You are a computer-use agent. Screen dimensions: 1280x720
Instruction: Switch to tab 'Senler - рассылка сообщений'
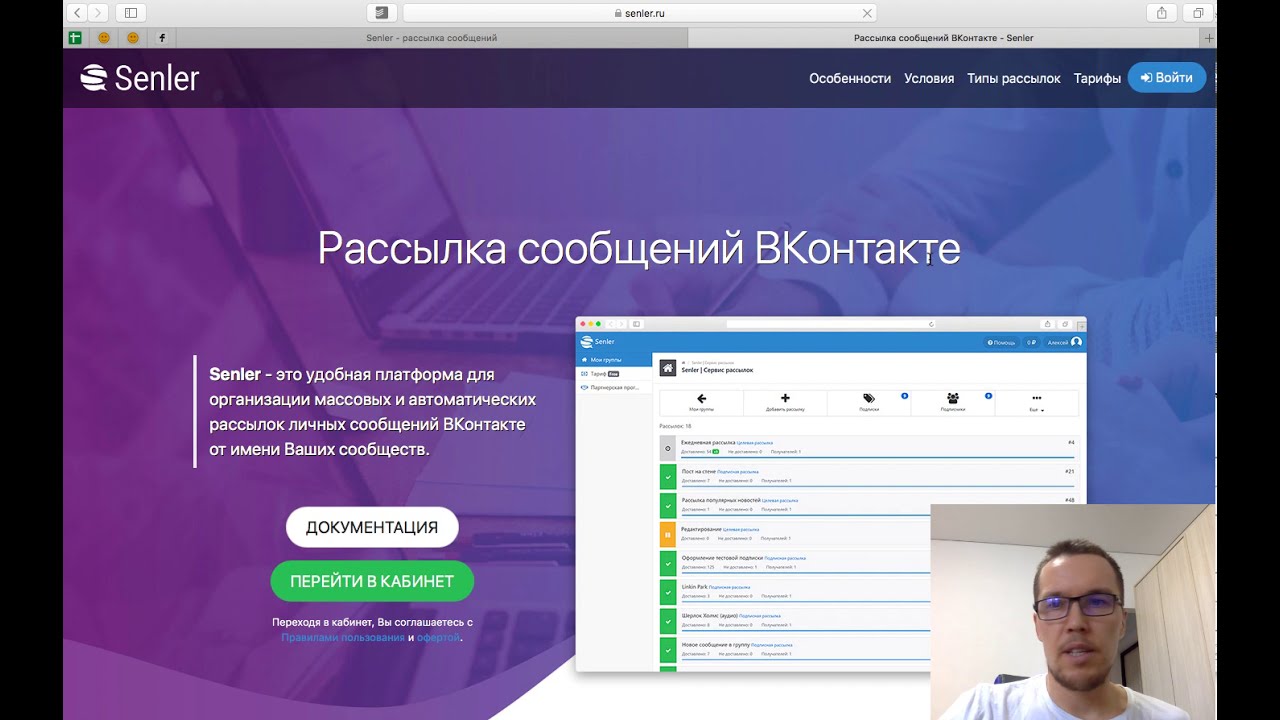[x=431, y=38]
